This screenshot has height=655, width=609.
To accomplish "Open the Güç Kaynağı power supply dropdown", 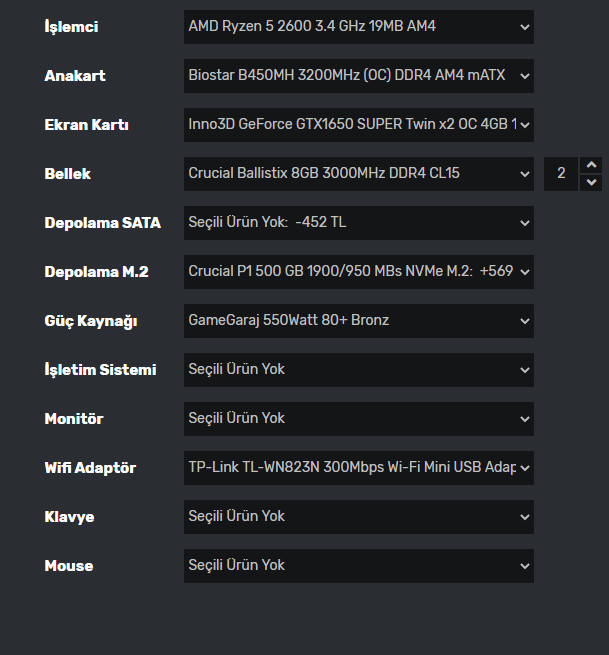I will [x=358, y=321].
